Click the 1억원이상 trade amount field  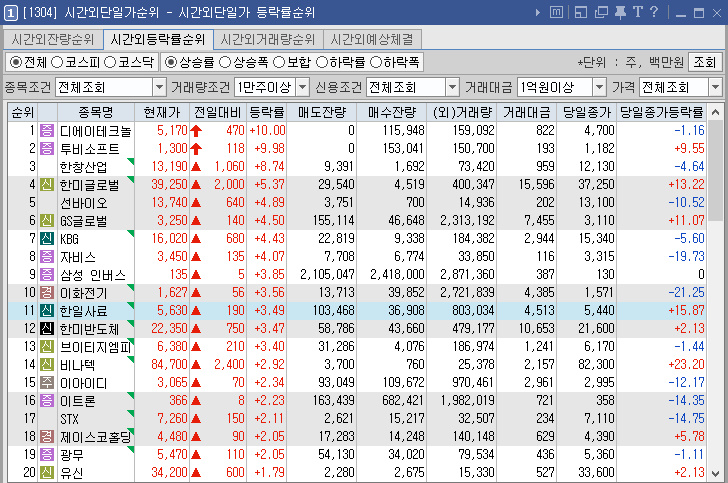(x=554, y=87)
